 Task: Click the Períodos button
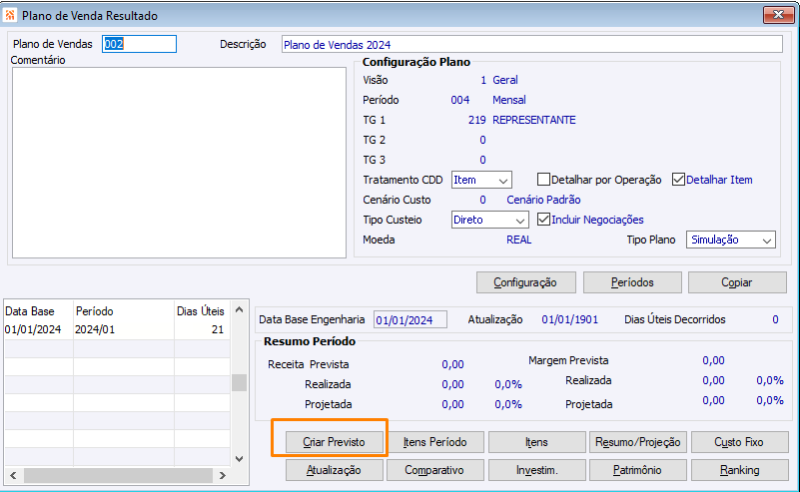(632, 282)
